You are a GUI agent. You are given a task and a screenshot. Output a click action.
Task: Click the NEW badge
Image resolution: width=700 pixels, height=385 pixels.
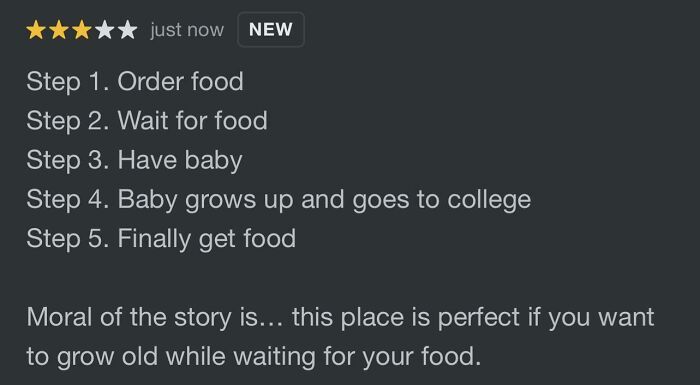point(271,29)
